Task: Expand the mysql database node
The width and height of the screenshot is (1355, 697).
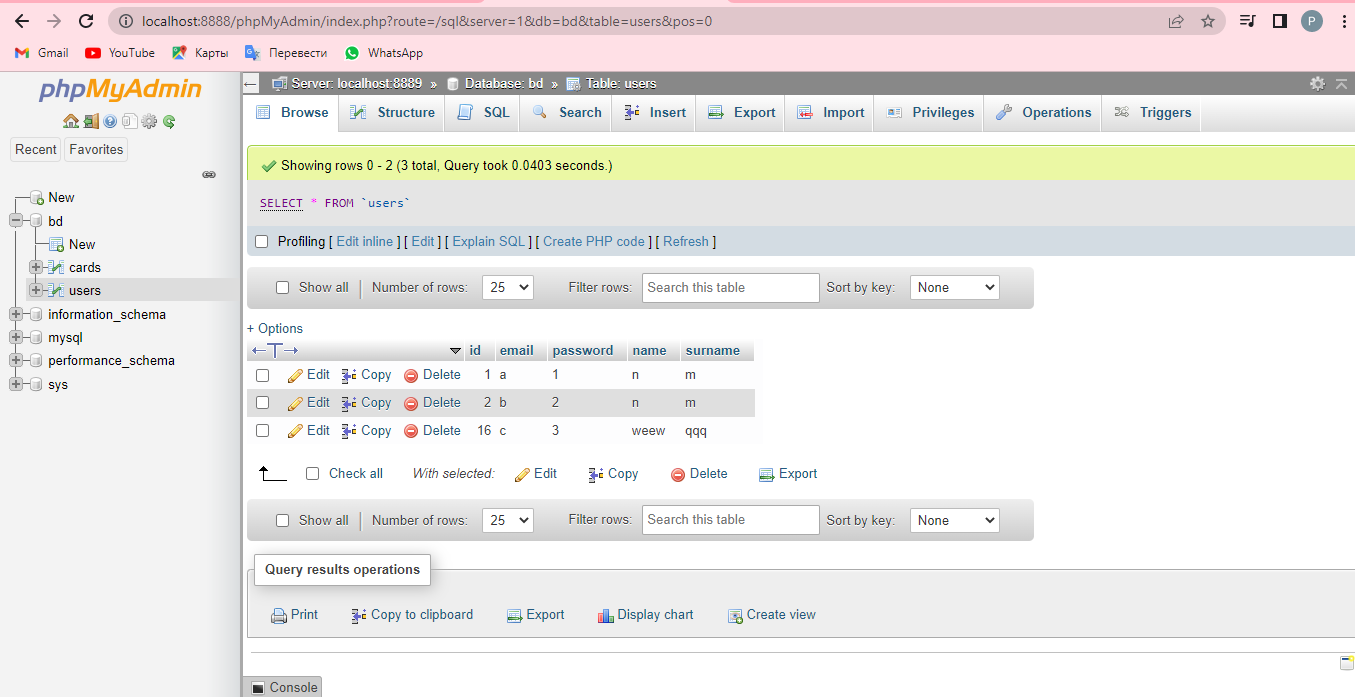Action: (x=15, y=338)
